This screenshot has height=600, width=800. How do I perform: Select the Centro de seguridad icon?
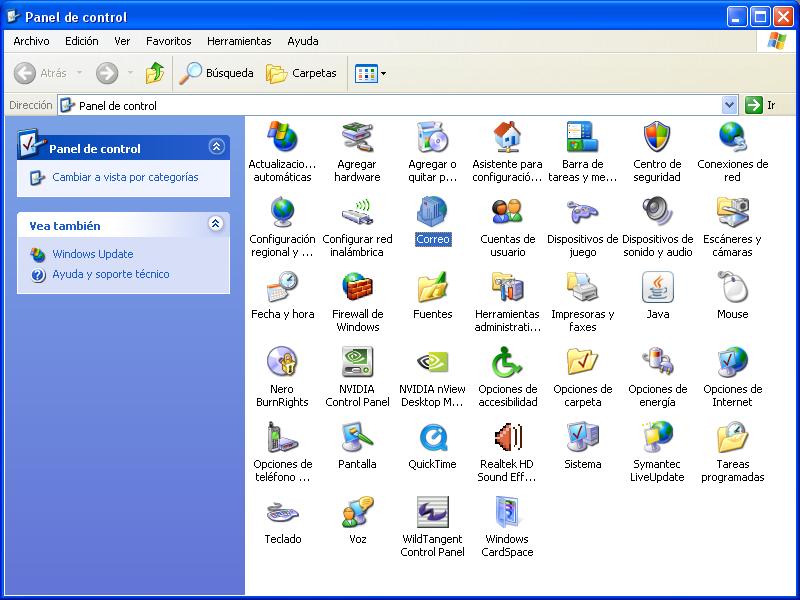click(x=657, y=138)
